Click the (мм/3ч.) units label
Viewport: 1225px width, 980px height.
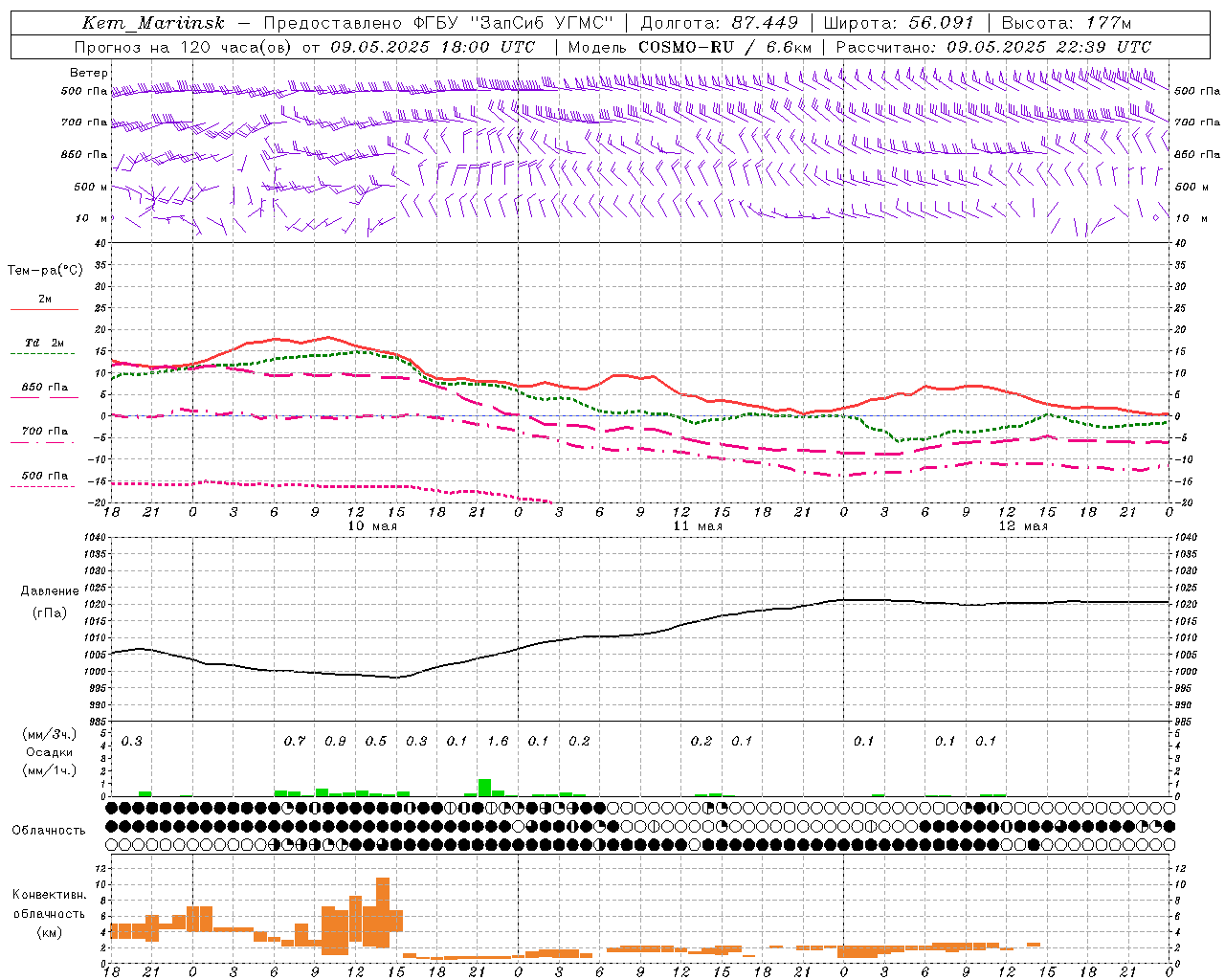[x=49, y=735]
